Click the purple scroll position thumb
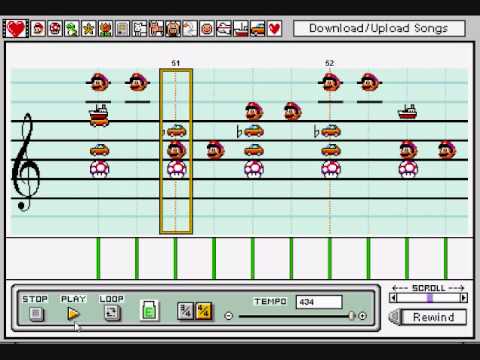Viewport: 480px width, 360px height. pyautogui.click(x=430, y=298)
